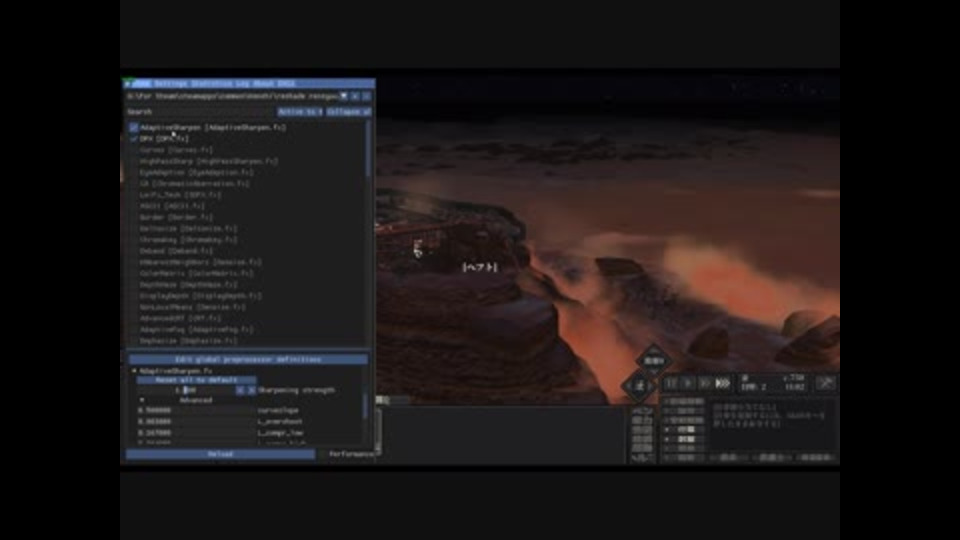This screenshot has width=960, height=540.
Task: Toggle the DPX effect checkbox
Action: pyautogui.click(x=134, y=139)
